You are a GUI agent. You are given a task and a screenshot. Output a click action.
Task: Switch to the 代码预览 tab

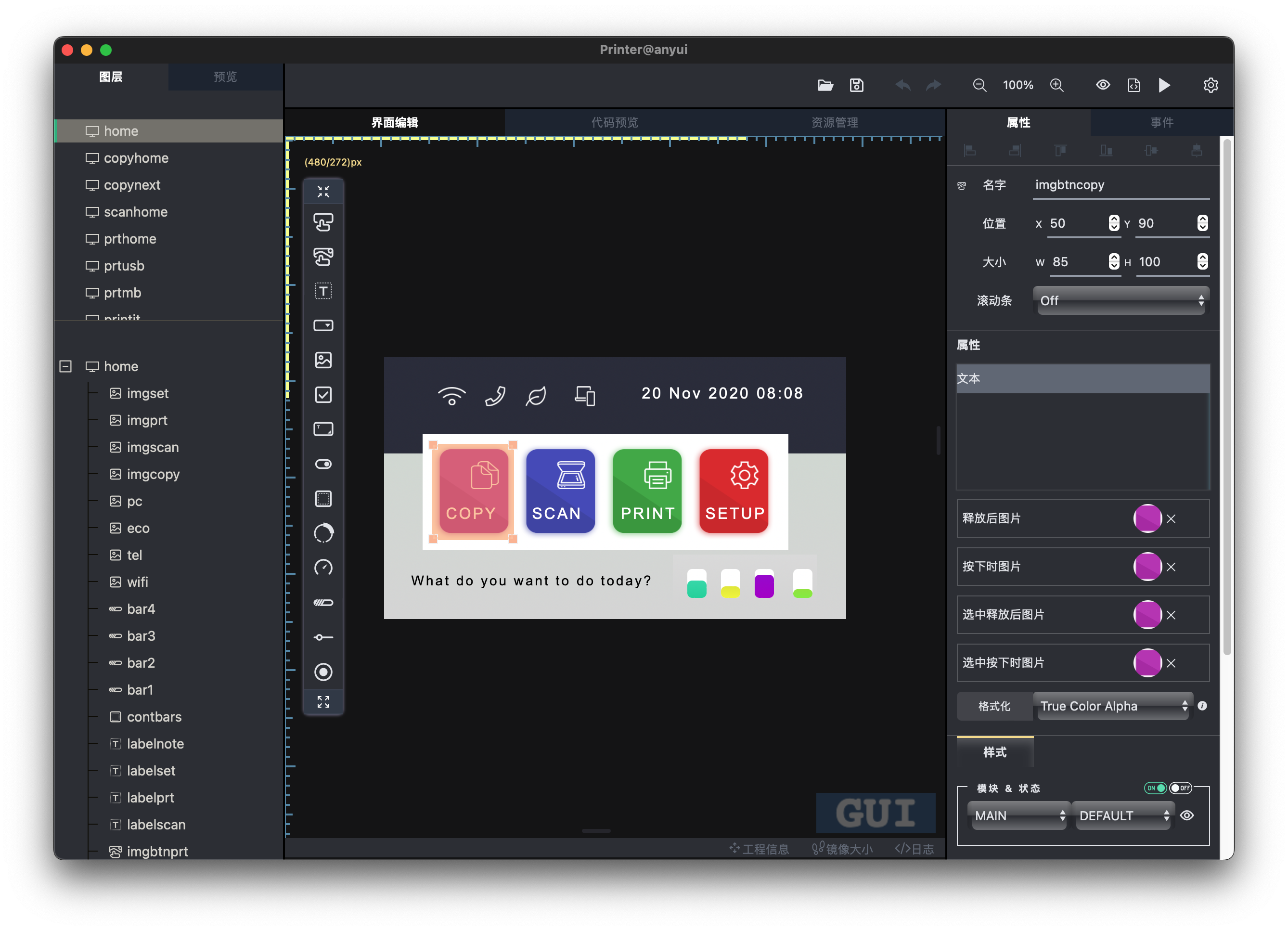point(615,122)
